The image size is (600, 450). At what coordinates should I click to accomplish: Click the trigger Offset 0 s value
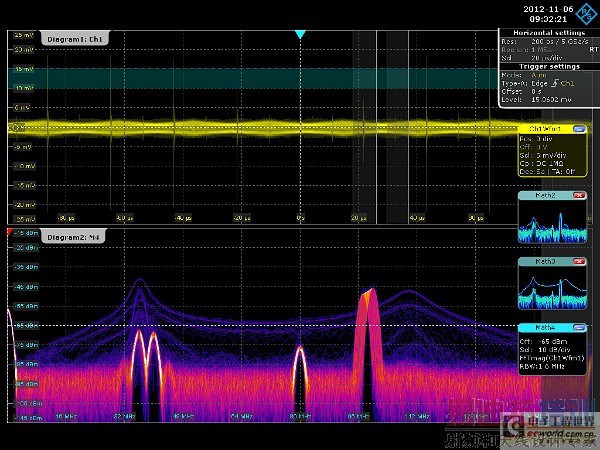[x=536, y=91]
